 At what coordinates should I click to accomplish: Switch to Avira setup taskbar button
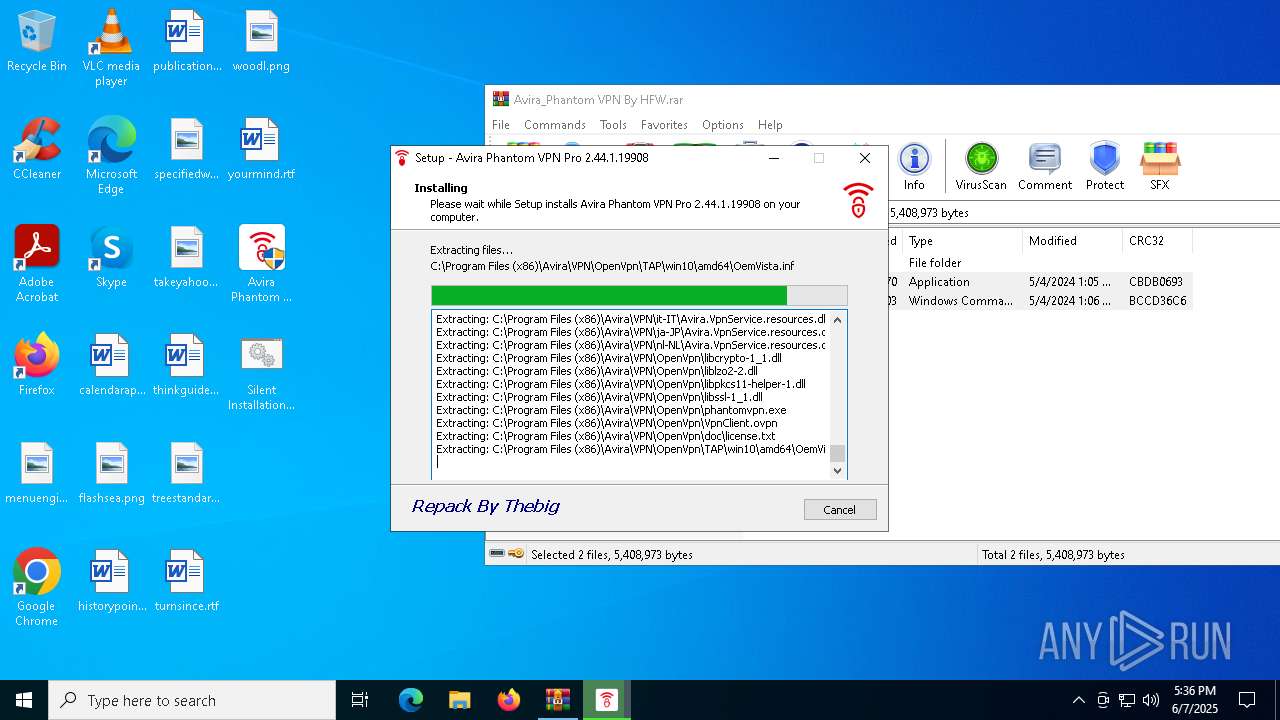[606, 700]
